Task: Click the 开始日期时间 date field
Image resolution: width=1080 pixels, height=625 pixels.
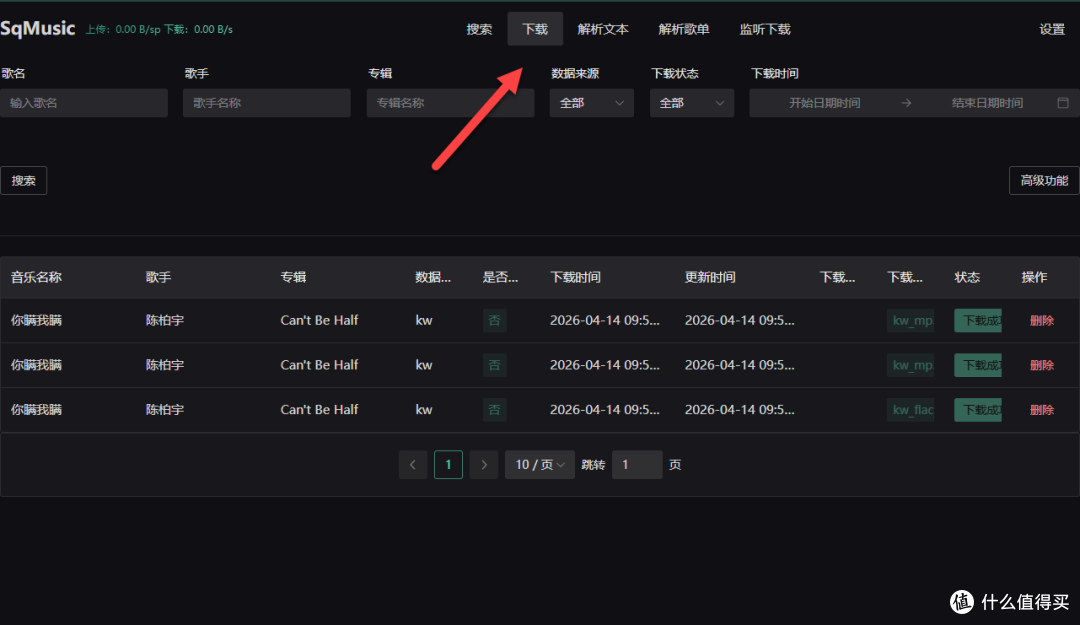Action: point(824,103)
